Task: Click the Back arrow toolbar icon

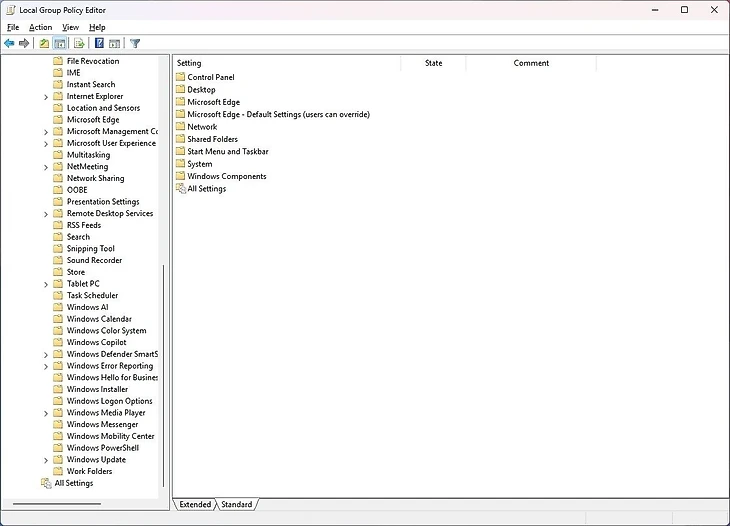Action: pos(10,44)
